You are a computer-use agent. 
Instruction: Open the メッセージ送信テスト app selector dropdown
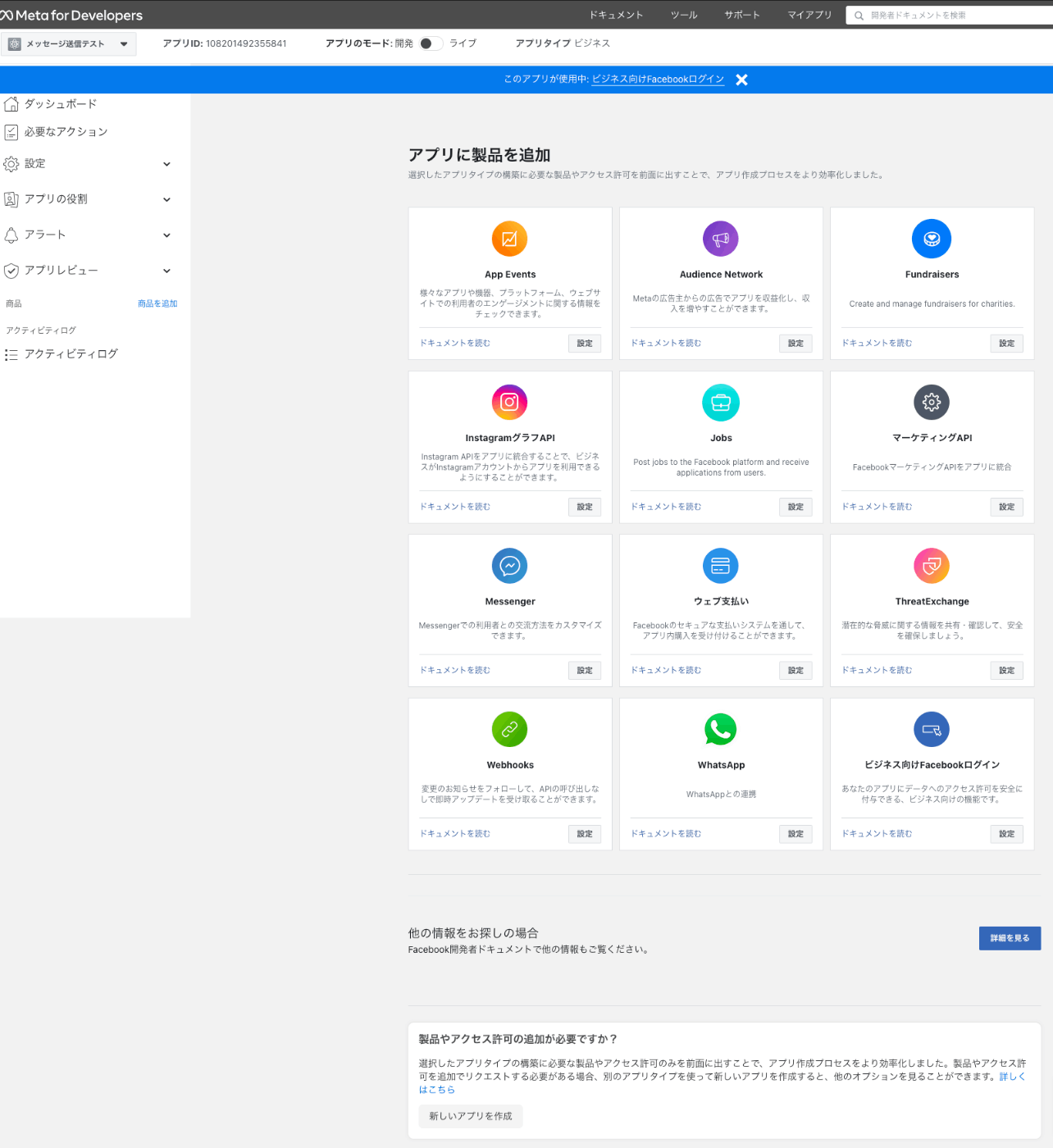click(x=68, y=43)
